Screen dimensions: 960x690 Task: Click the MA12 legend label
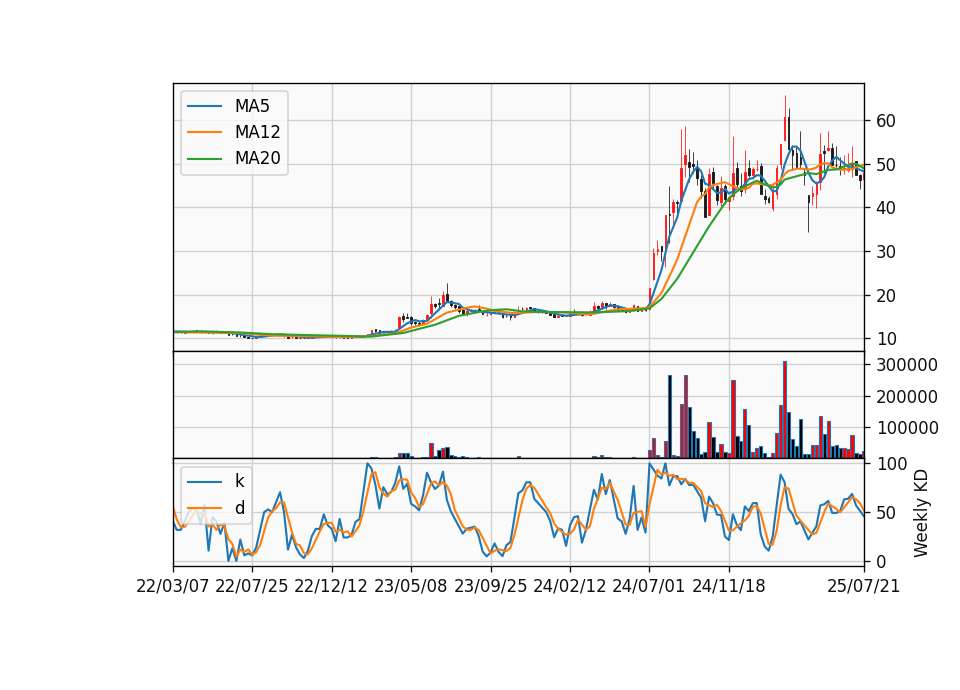click(x=257, y=132)
